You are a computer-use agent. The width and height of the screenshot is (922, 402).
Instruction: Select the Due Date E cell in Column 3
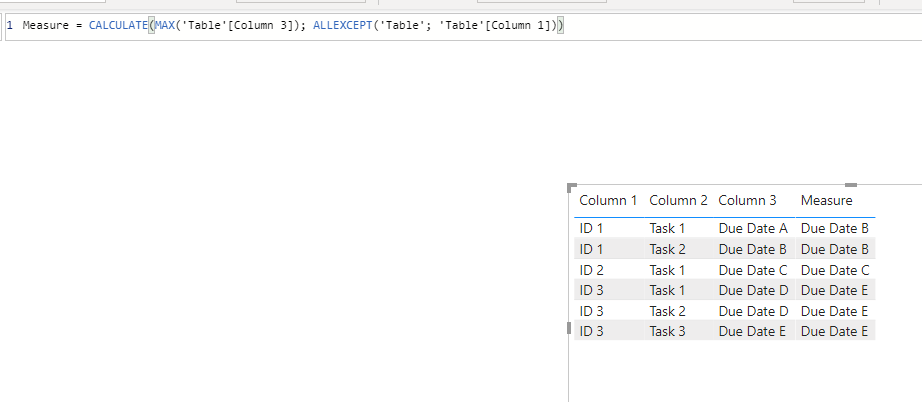pyautogui.click(x=752, y=331)
